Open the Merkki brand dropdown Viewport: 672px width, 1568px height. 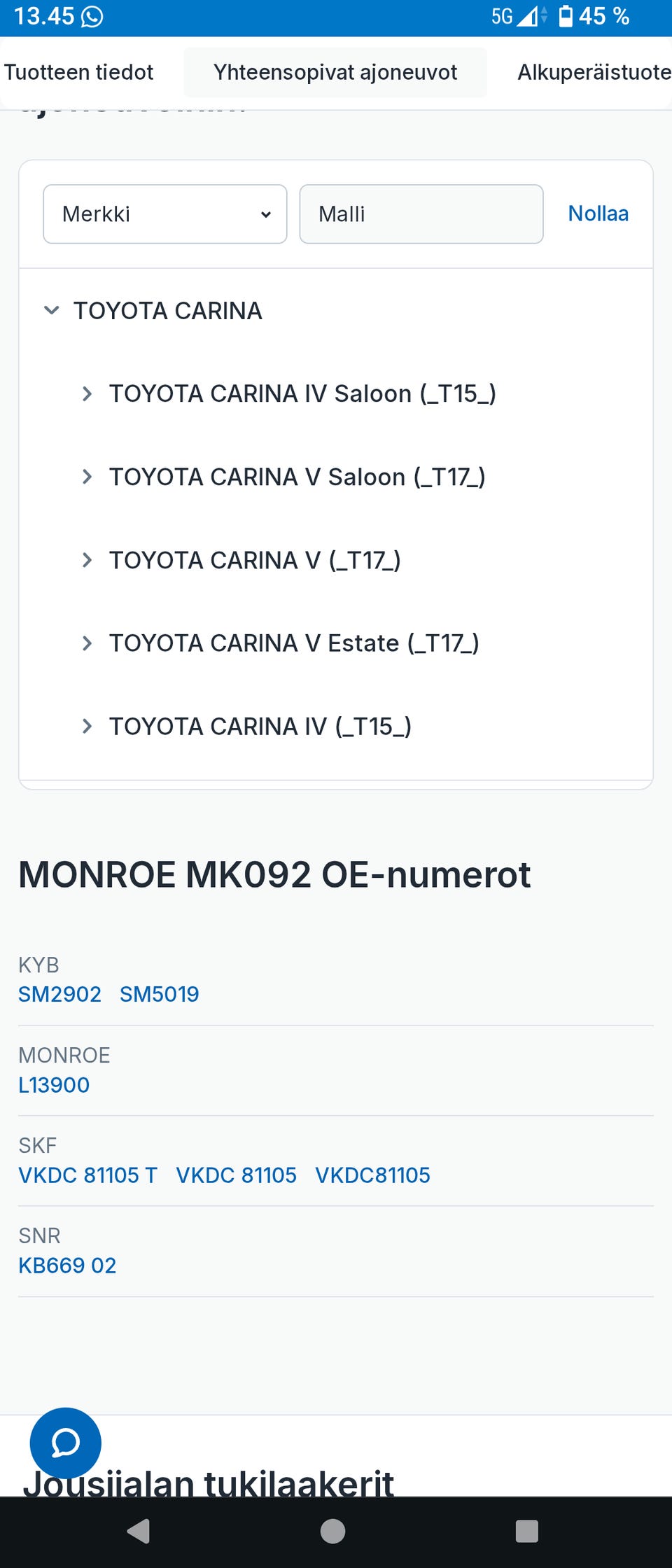[x=165, y=214]
